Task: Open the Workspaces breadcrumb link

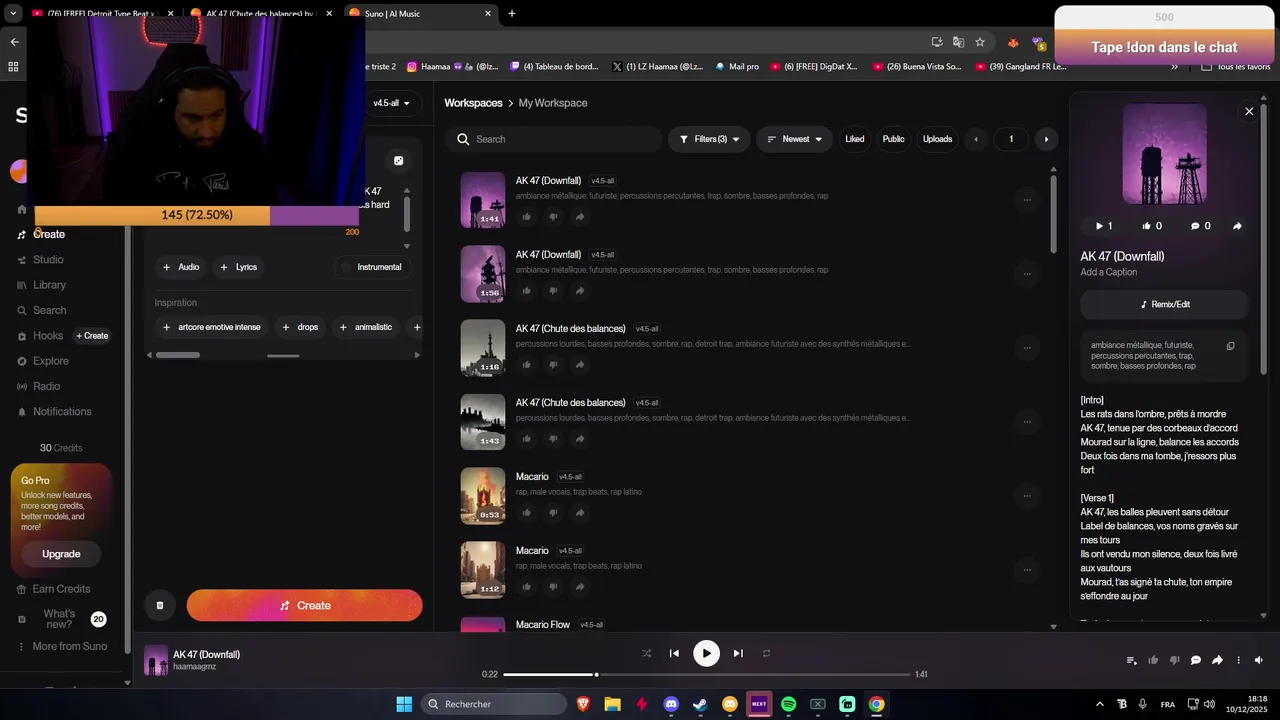Action: click(473, 103)
